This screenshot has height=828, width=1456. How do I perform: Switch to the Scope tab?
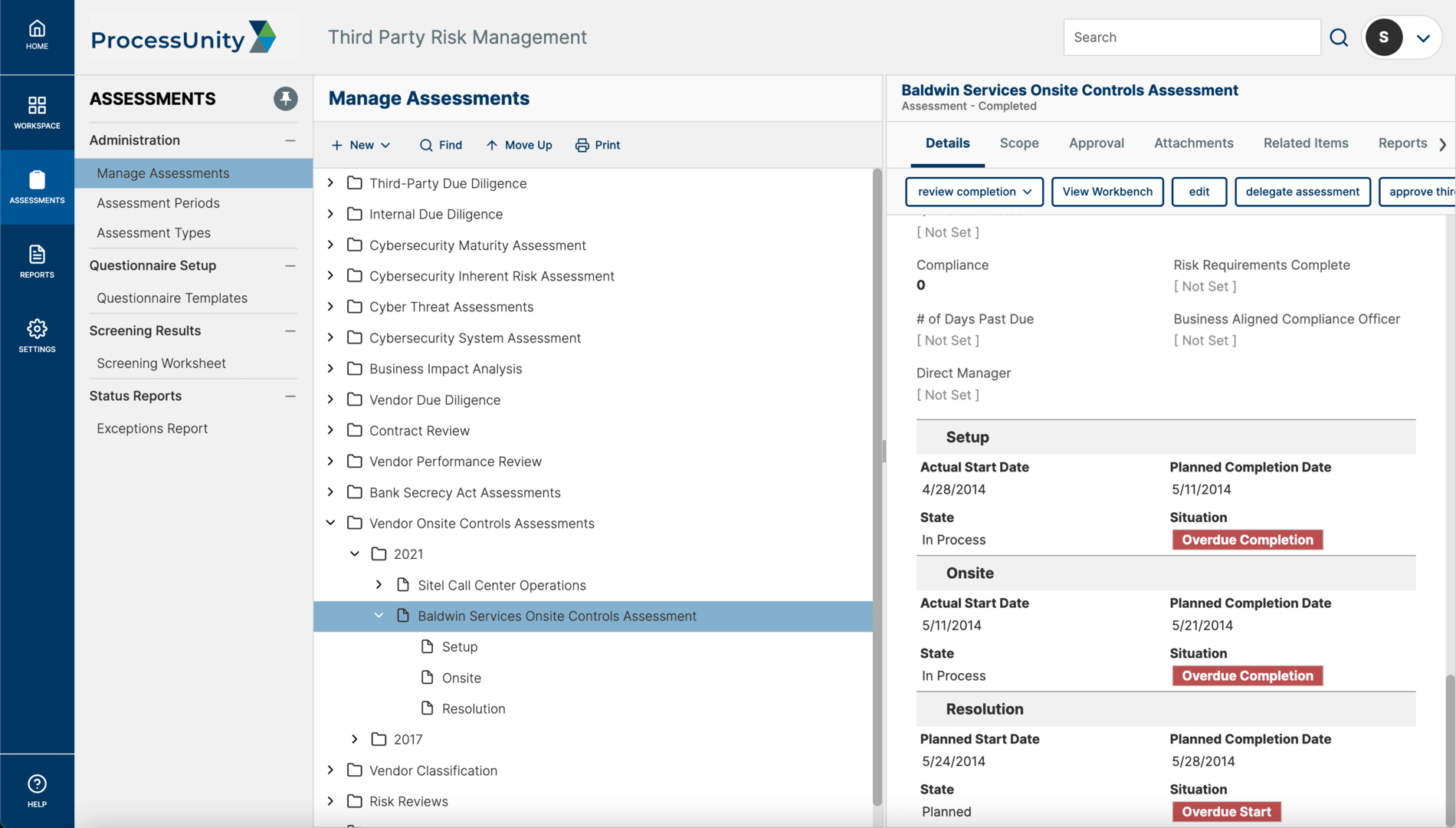point(1019,143)
